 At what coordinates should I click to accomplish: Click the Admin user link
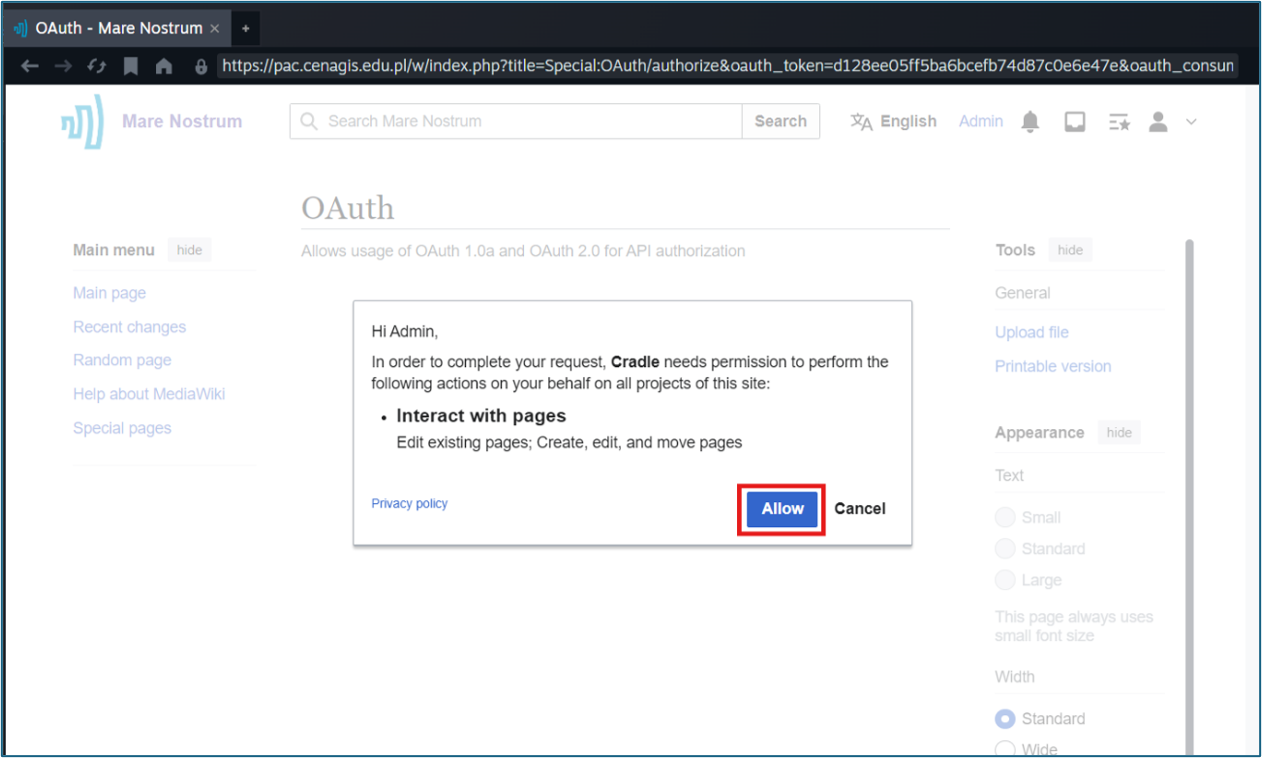click(x=981, y=121)
